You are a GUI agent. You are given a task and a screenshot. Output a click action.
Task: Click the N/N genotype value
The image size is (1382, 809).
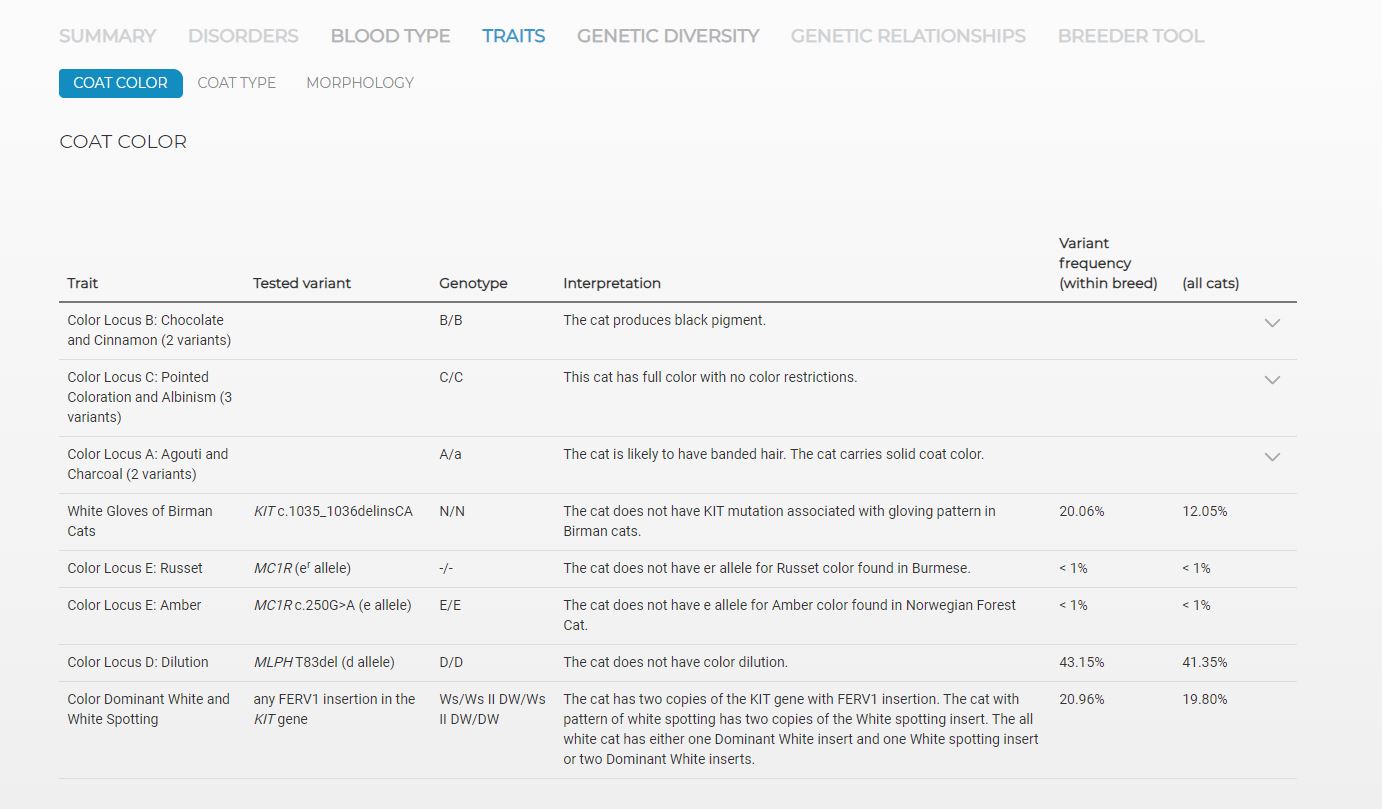tap(452, 511)
